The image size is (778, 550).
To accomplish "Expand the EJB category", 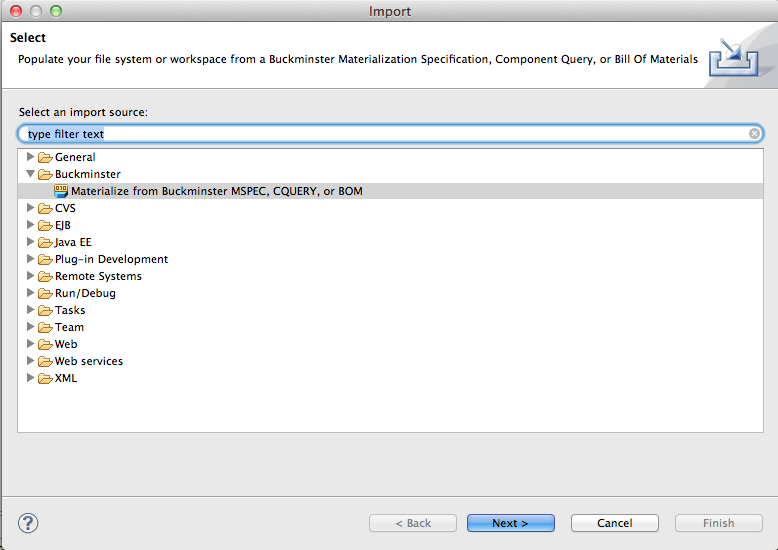I will pos(30,225).
